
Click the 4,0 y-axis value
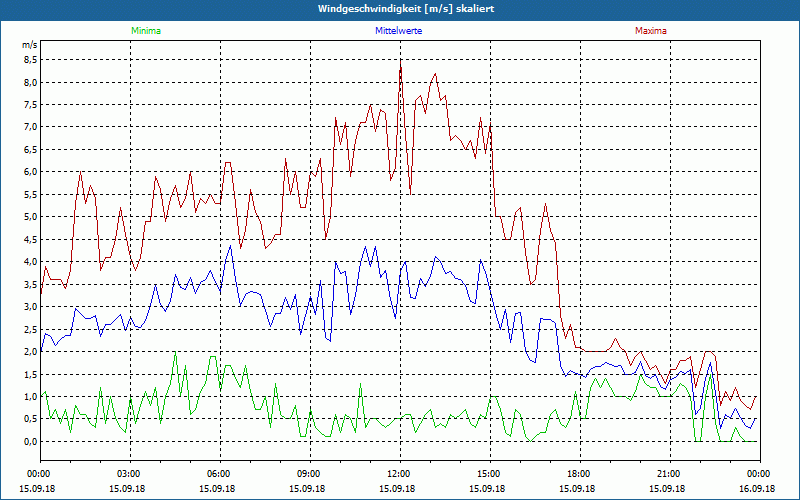coord(31,262)
